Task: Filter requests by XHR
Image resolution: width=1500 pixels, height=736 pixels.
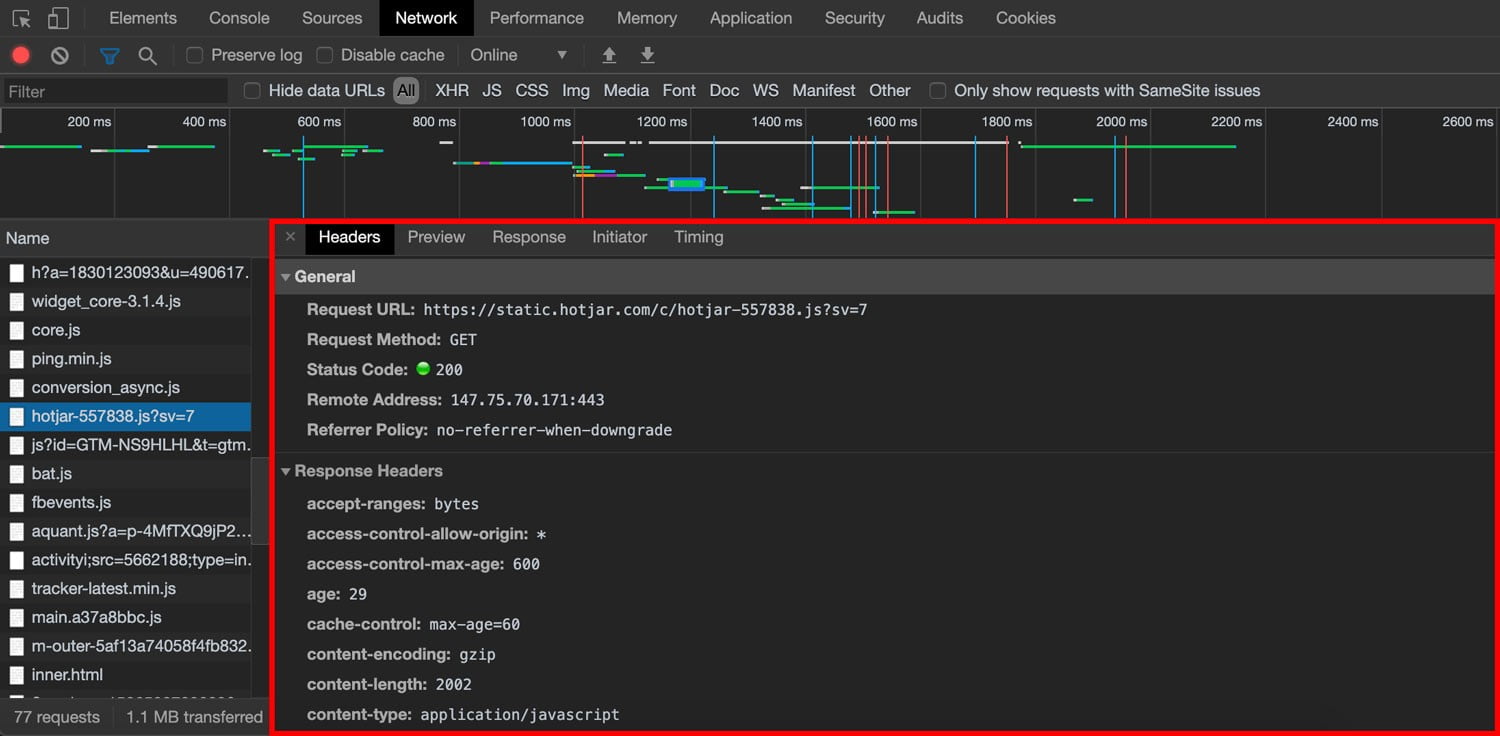Action: pyautogui.click(x=452, y=90)
